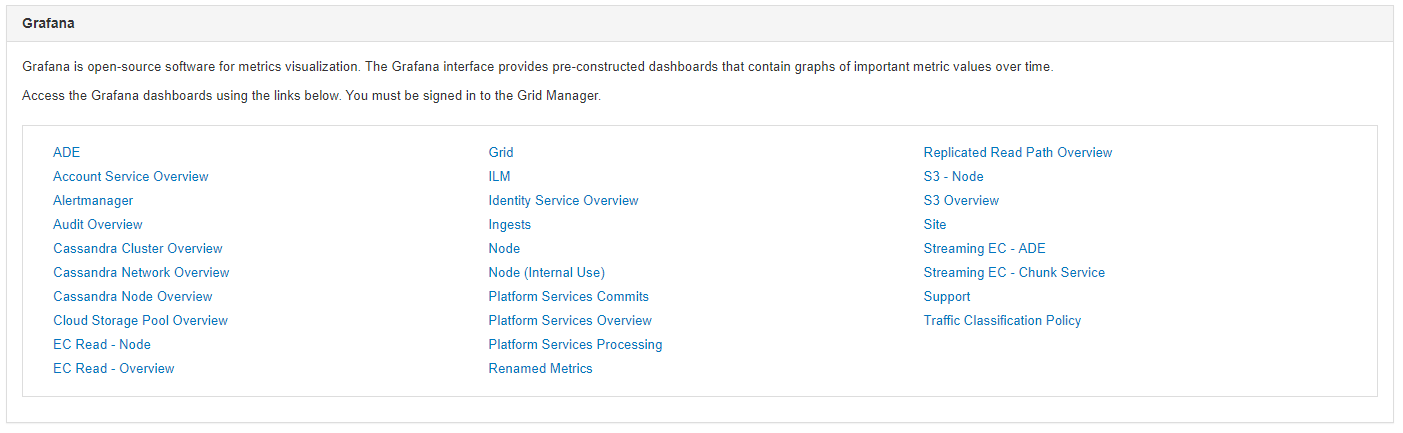The height and width of the screenshot is (433, 1403).
Task: Open the Grid dashboard link
Action: click(501, 153)
